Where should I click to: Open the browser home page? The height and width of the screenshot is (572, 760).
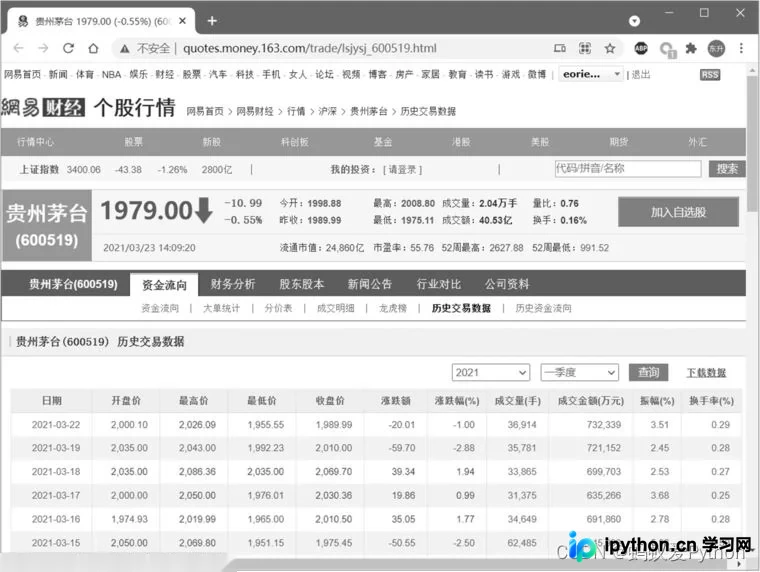click(x=93, y=48)
